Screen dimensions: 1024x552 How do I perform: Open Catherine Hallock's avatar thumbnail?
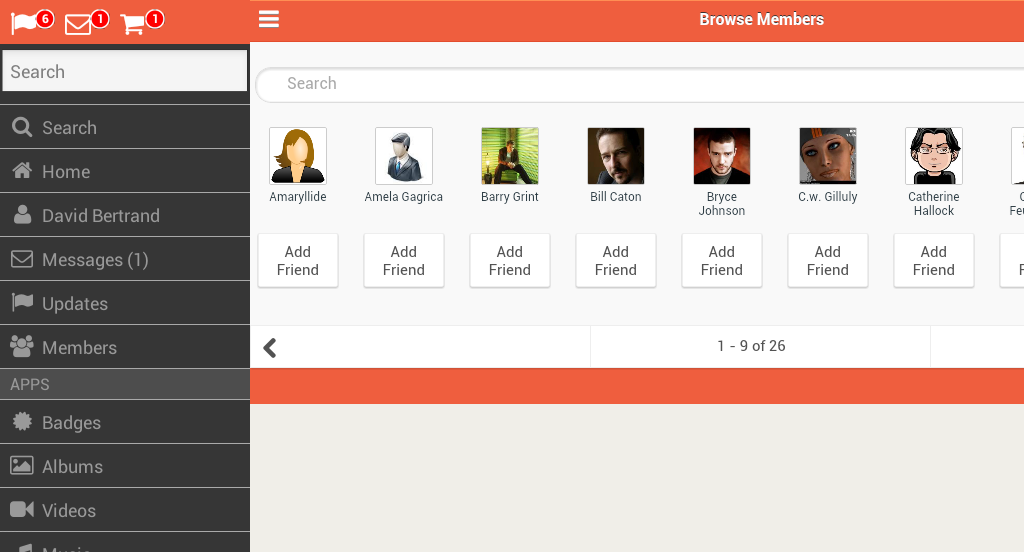[x=934, y=156]
